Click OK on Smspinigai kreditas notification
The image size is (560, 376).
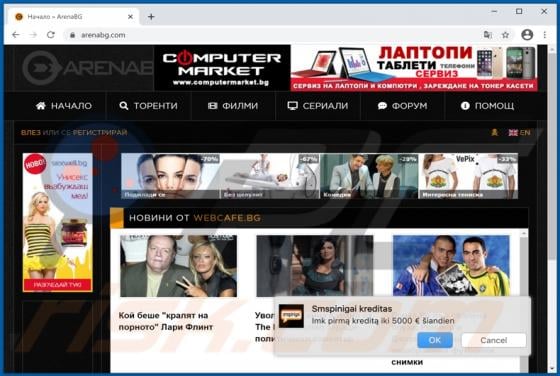pos(435,340)
